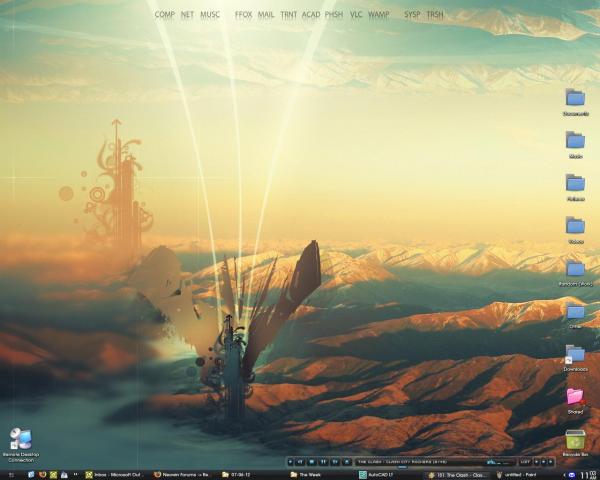Viewport: 600px width, 480px height.
Task: Skip to next track in music player
Action: tap(335, 462)
